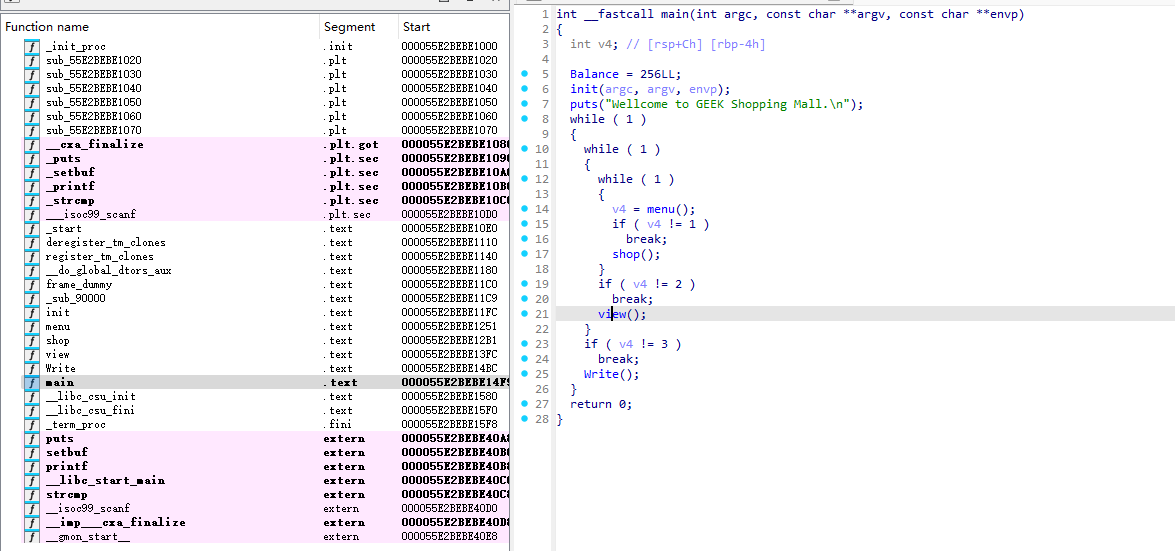Toggle breakpoint dot on line 6
1175x551 pixels.
525,88
